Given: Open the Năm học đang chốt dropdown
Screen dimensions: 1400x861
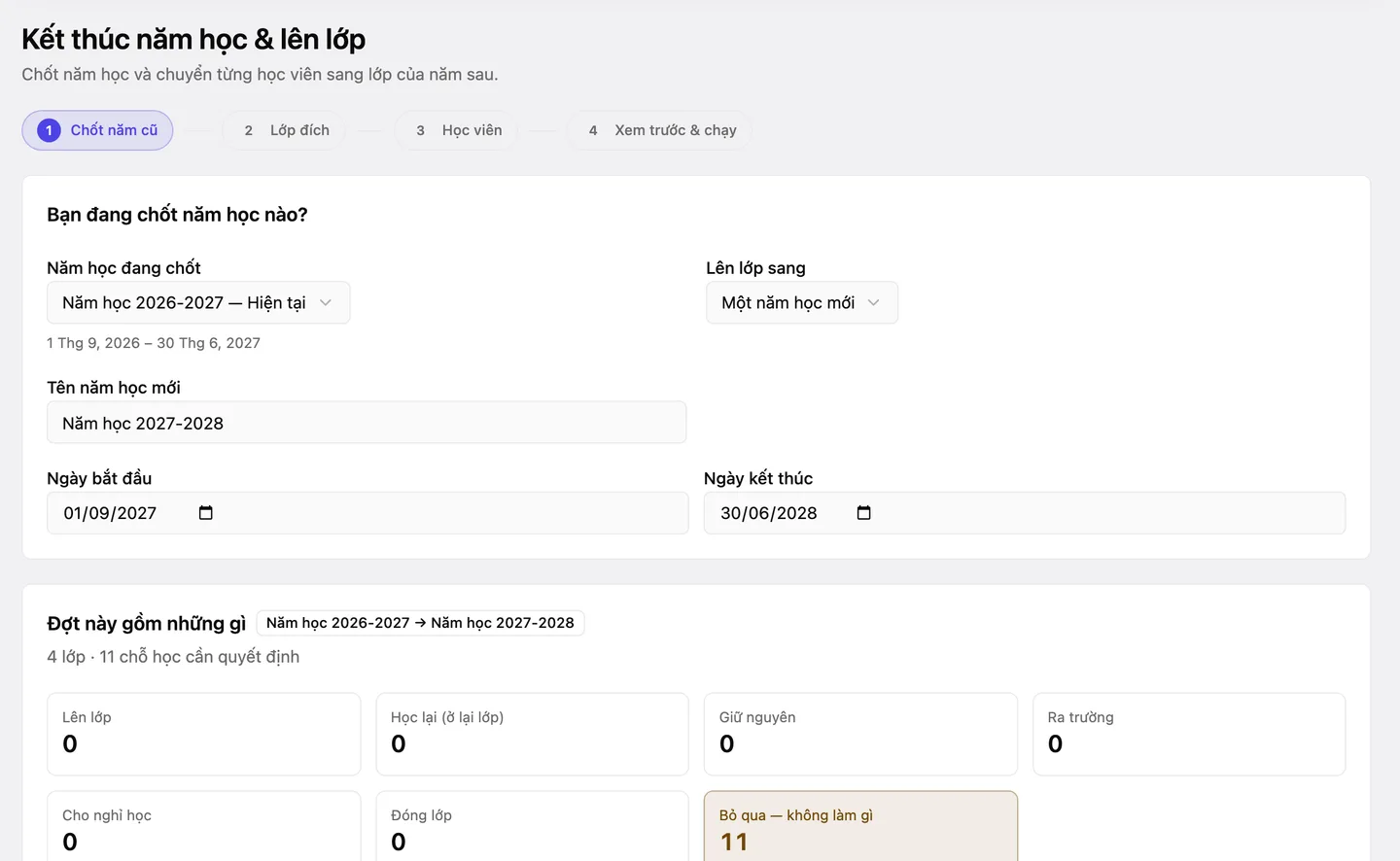Looking at the screenshot, I should point(198,303).
